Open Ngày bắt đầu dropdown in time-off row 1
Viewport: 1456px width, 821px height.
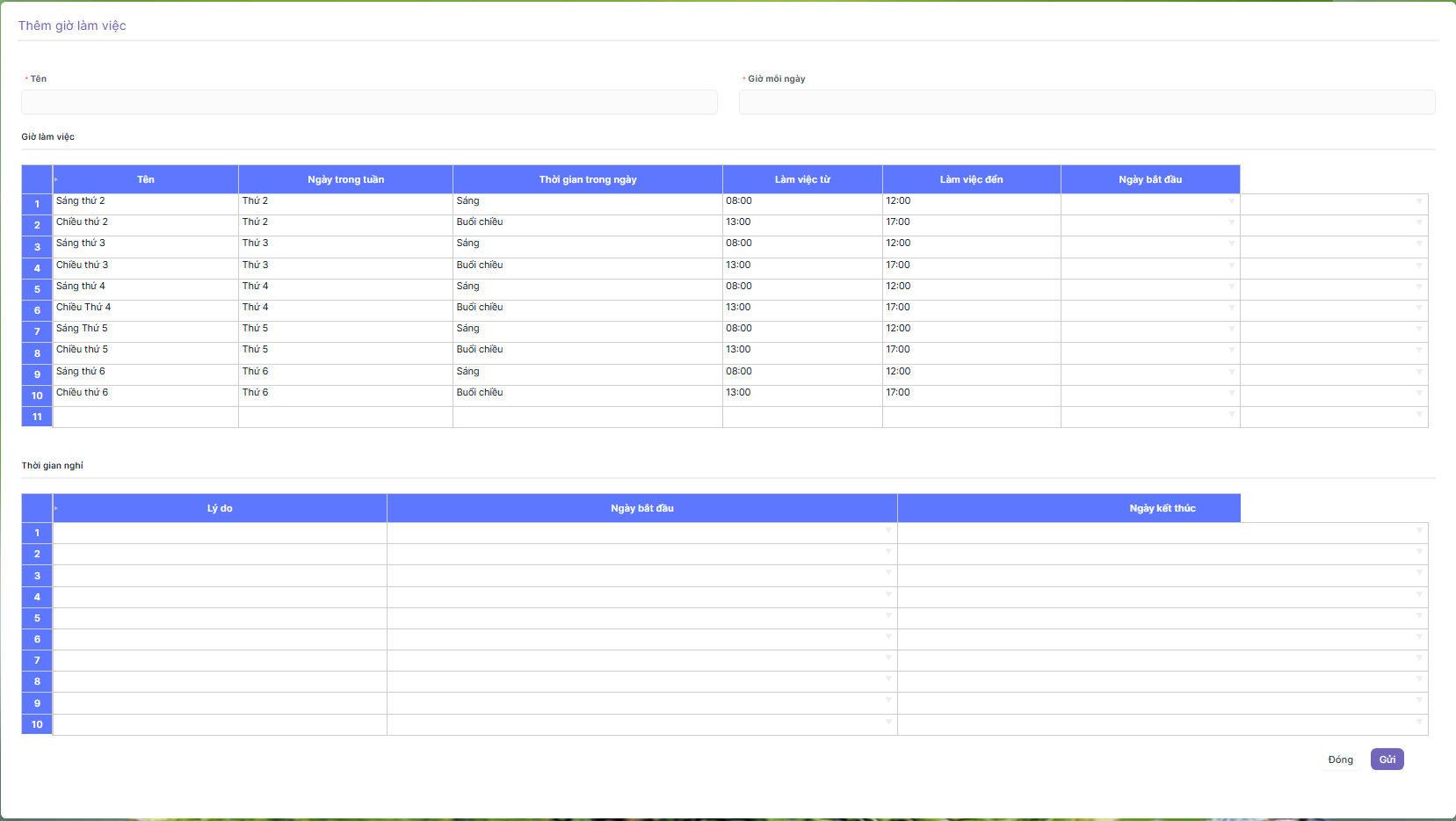[x=888, y=531]
